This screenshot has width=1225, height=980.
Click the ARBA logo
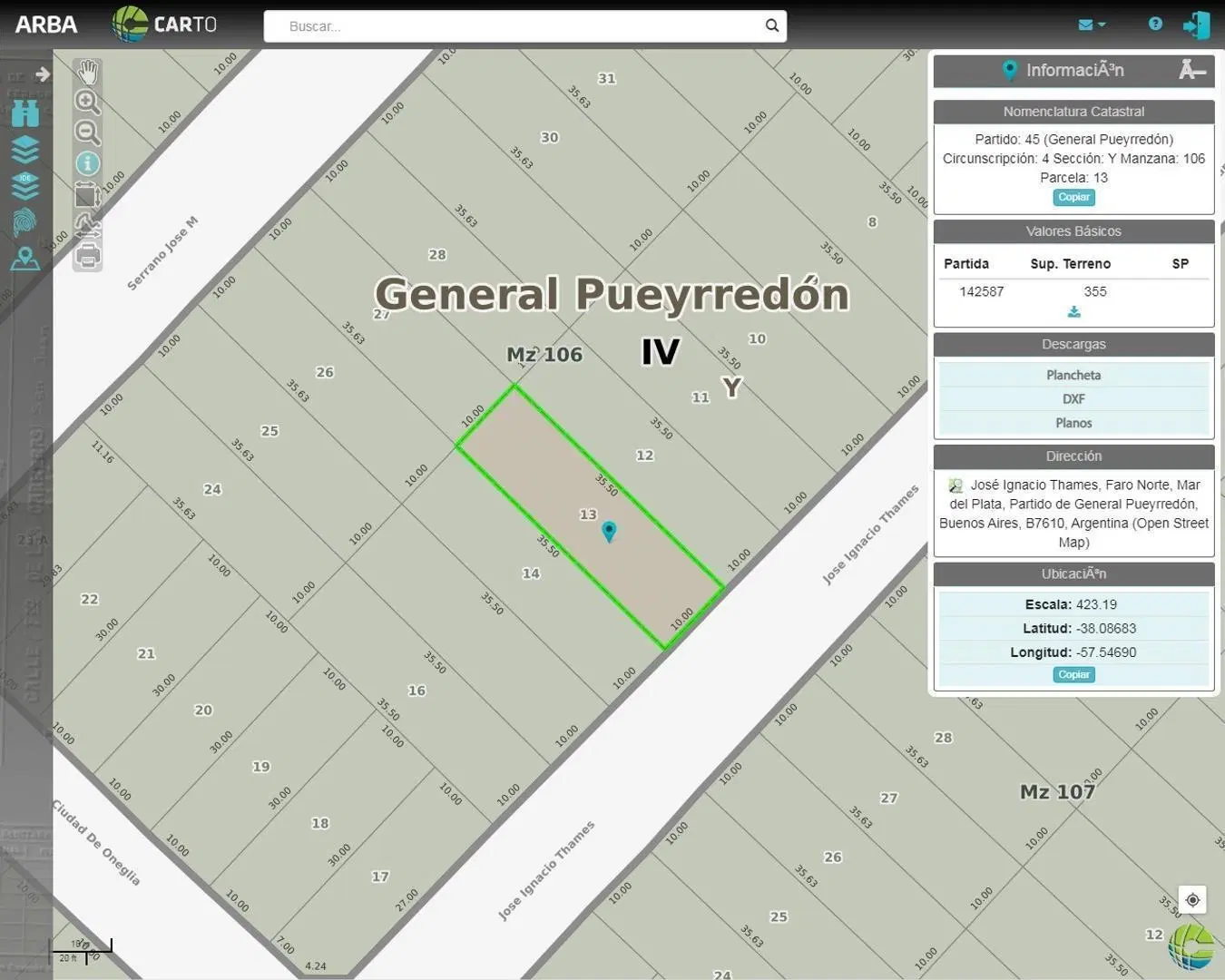(x=46, y=24)
